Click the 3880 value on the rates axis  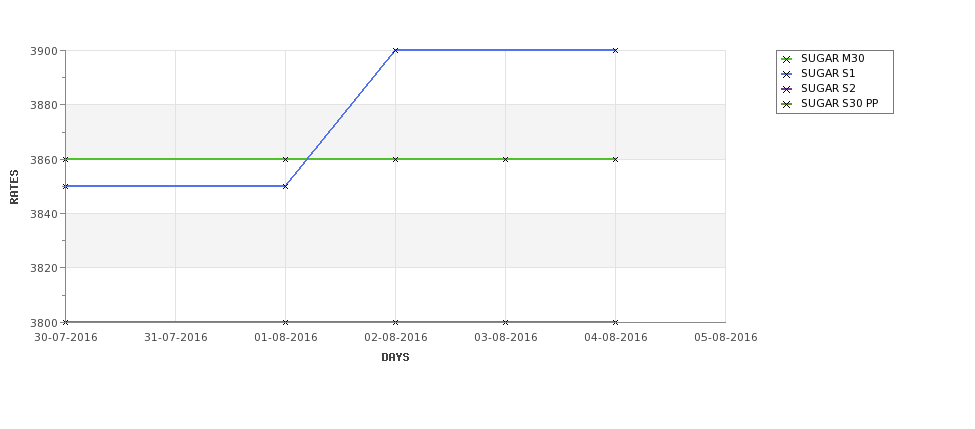click(44, 105)
